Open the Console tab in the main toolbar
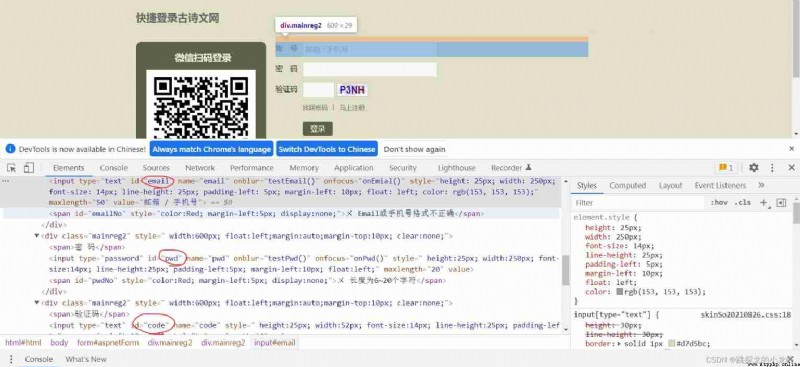The image size is (800, 367). (x=113, y=167)
